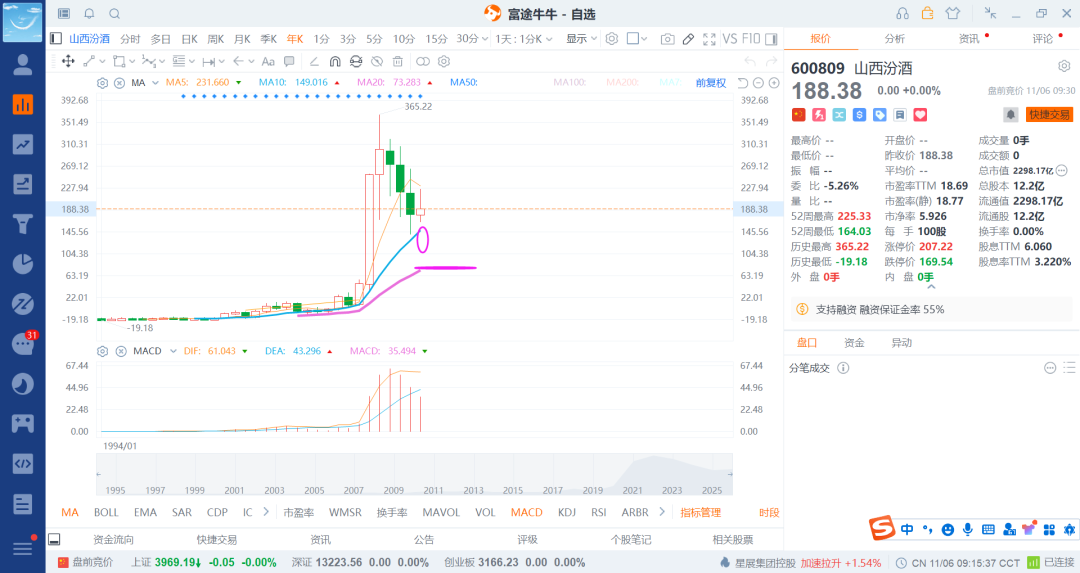Delete drawings with the trash icon
The height and width of the screenshot is (573, 1080).
point(397,61)
